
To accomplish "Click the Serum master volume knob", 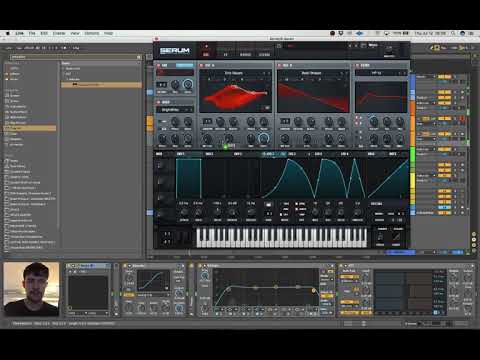I will pos(389,48).
